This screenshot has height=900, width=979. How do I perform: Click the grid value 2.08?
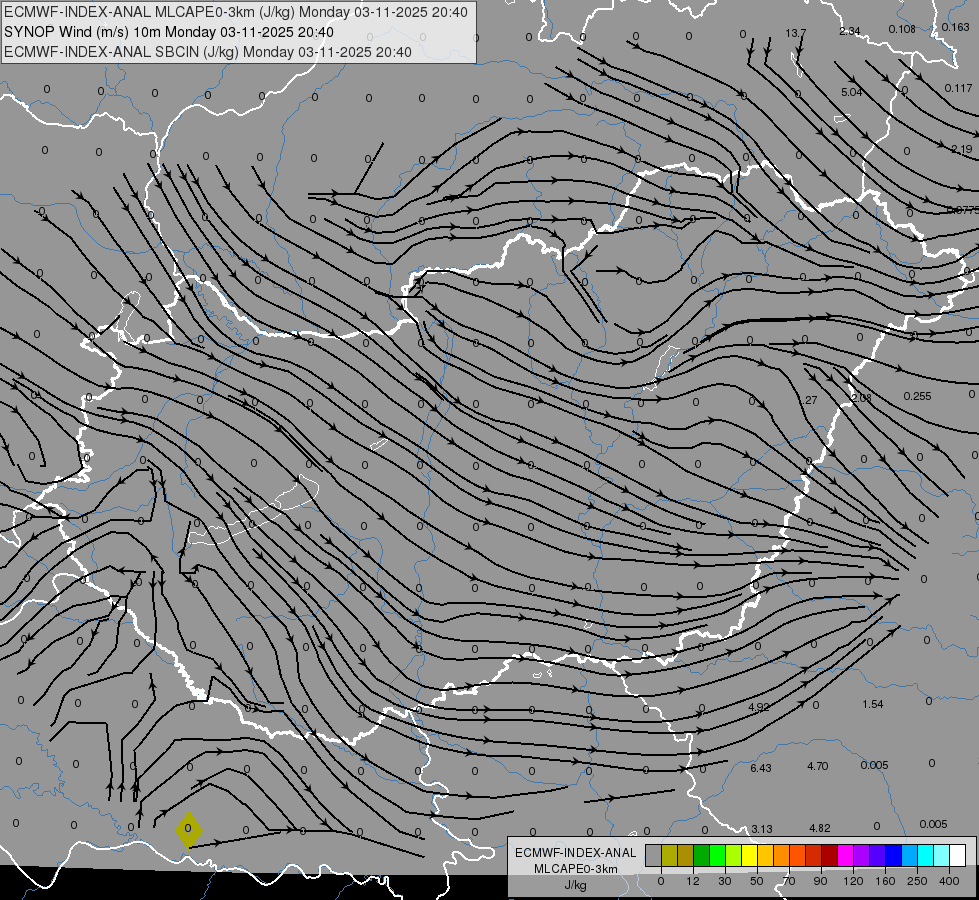tap(861, 398)
